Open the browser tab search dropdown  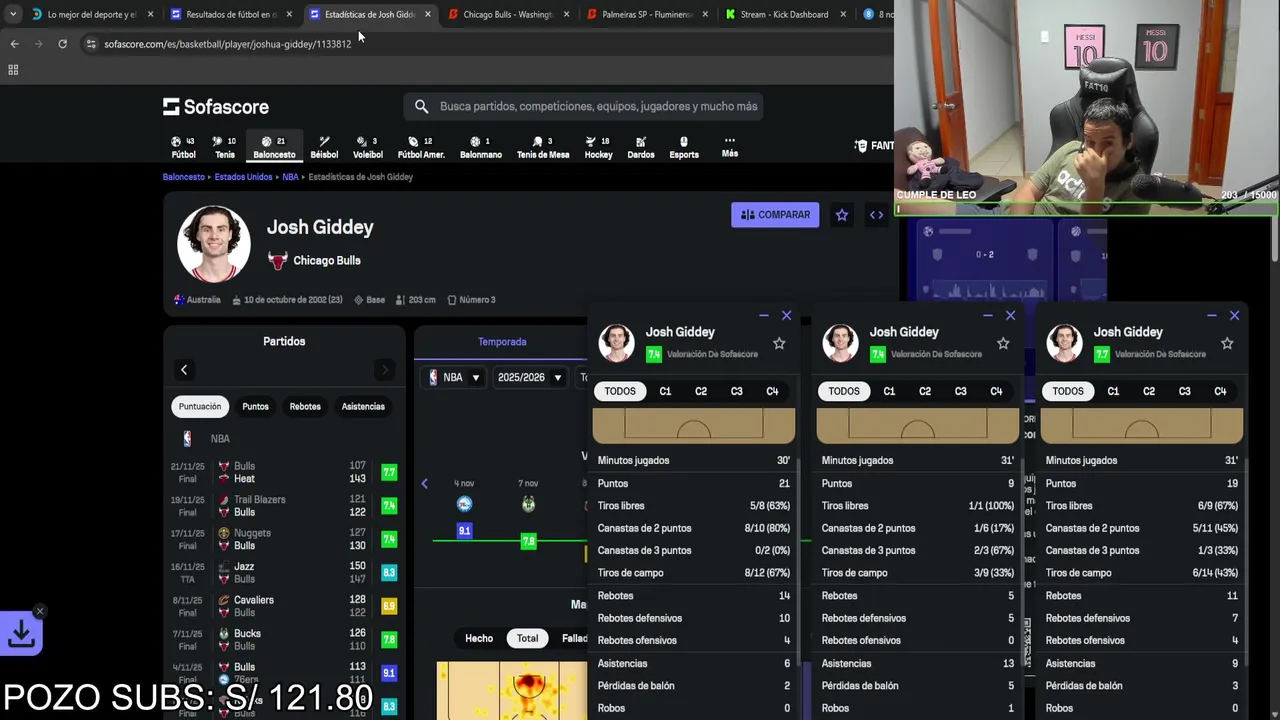pyautogui.click(x=12, y=14)
